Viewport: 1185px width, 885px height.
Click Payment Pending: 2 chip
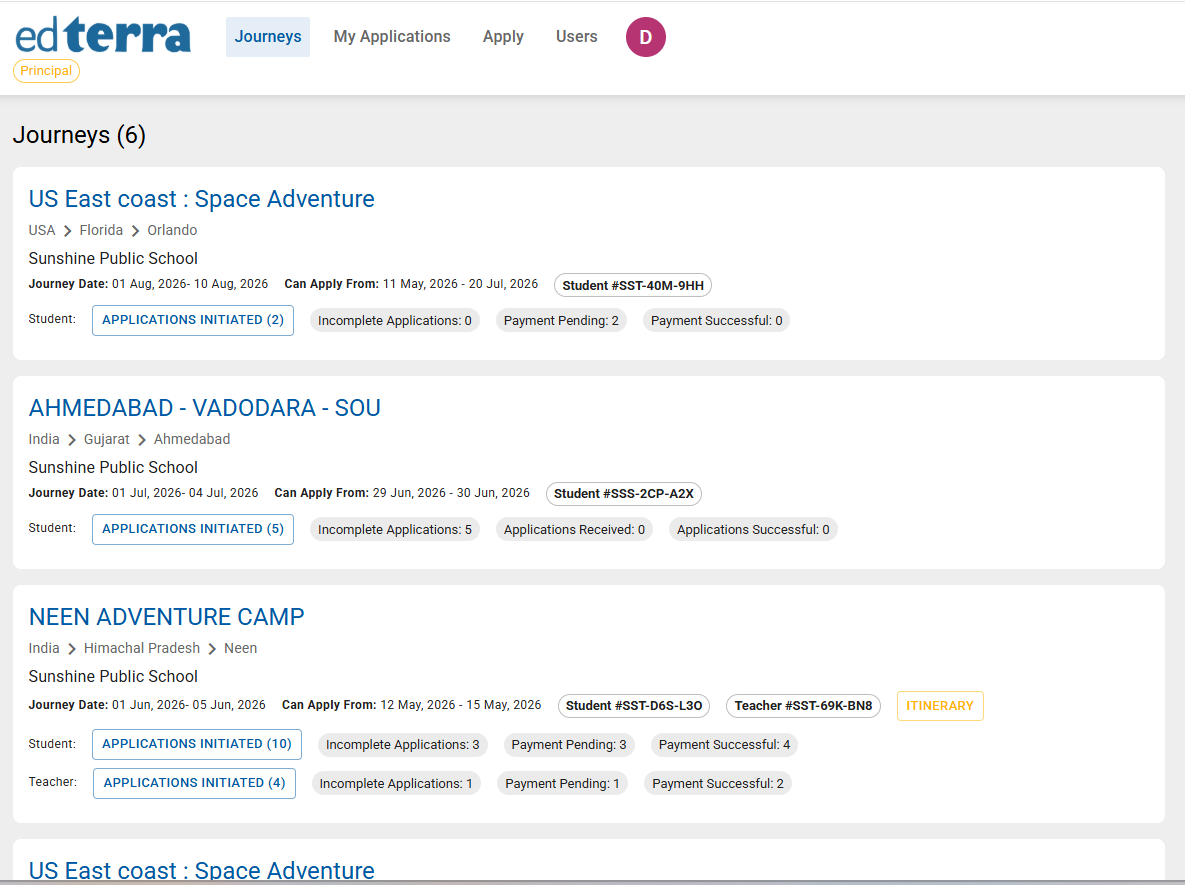561,320
